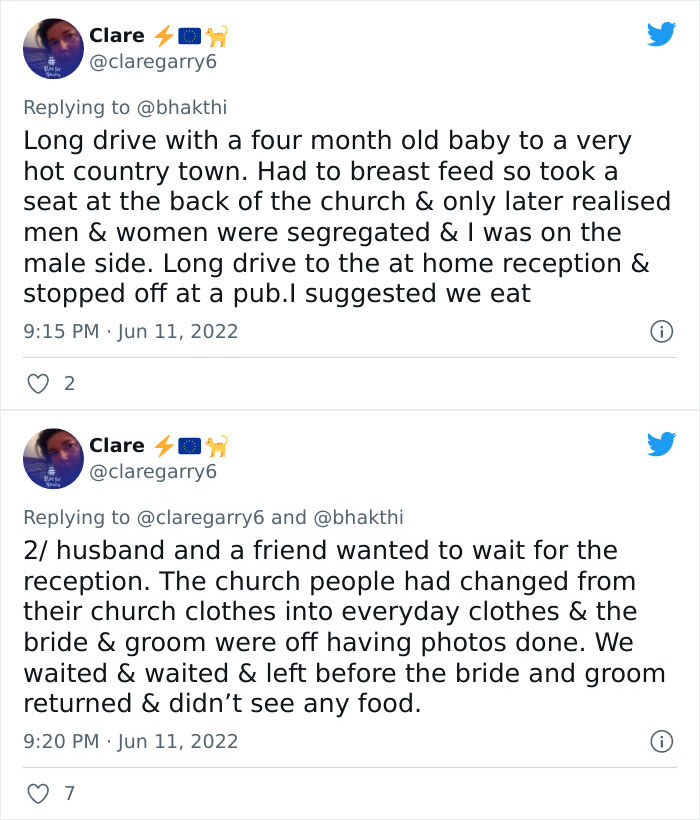Open the info icon on first tweet
The width and height of the screenshot is (700, 820).
(661, 331)
